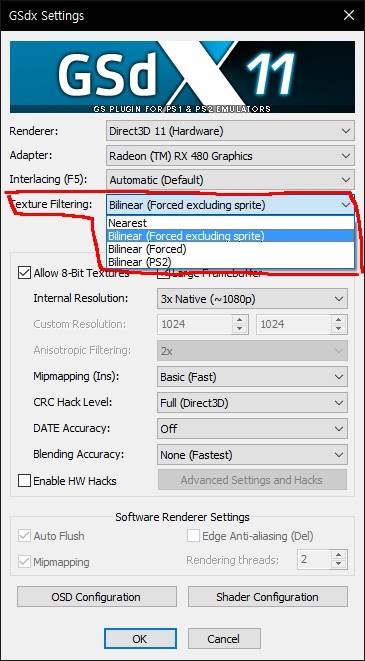
Task: Confirm settings with OK button
Action: (140, 639)
